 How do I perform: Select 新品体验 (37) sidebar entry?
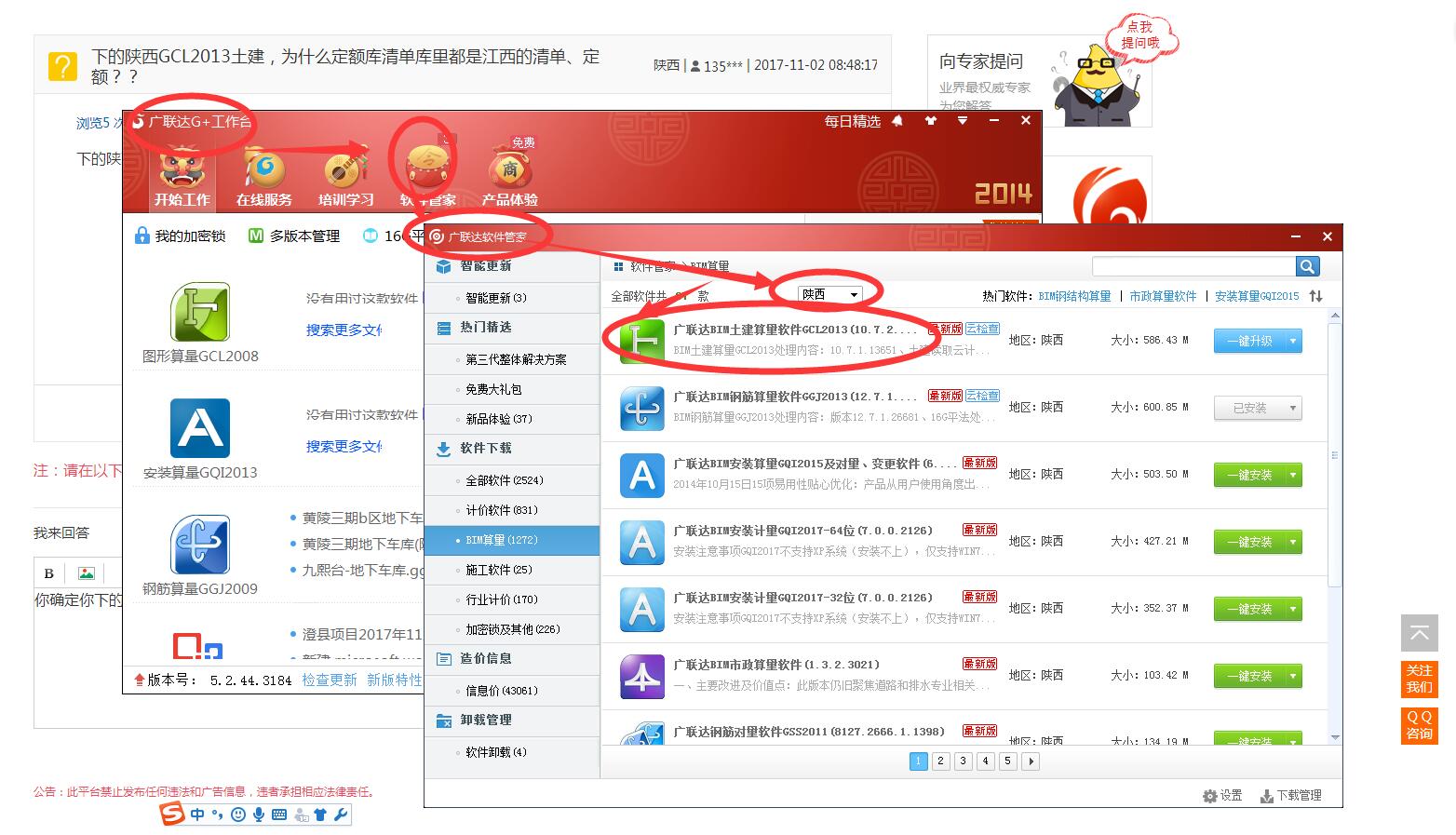coord(512,419)
